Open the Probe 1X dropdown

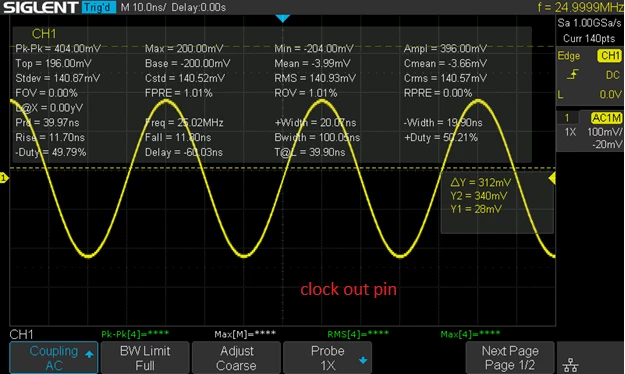pyautogui.click(x=328, y=358)
